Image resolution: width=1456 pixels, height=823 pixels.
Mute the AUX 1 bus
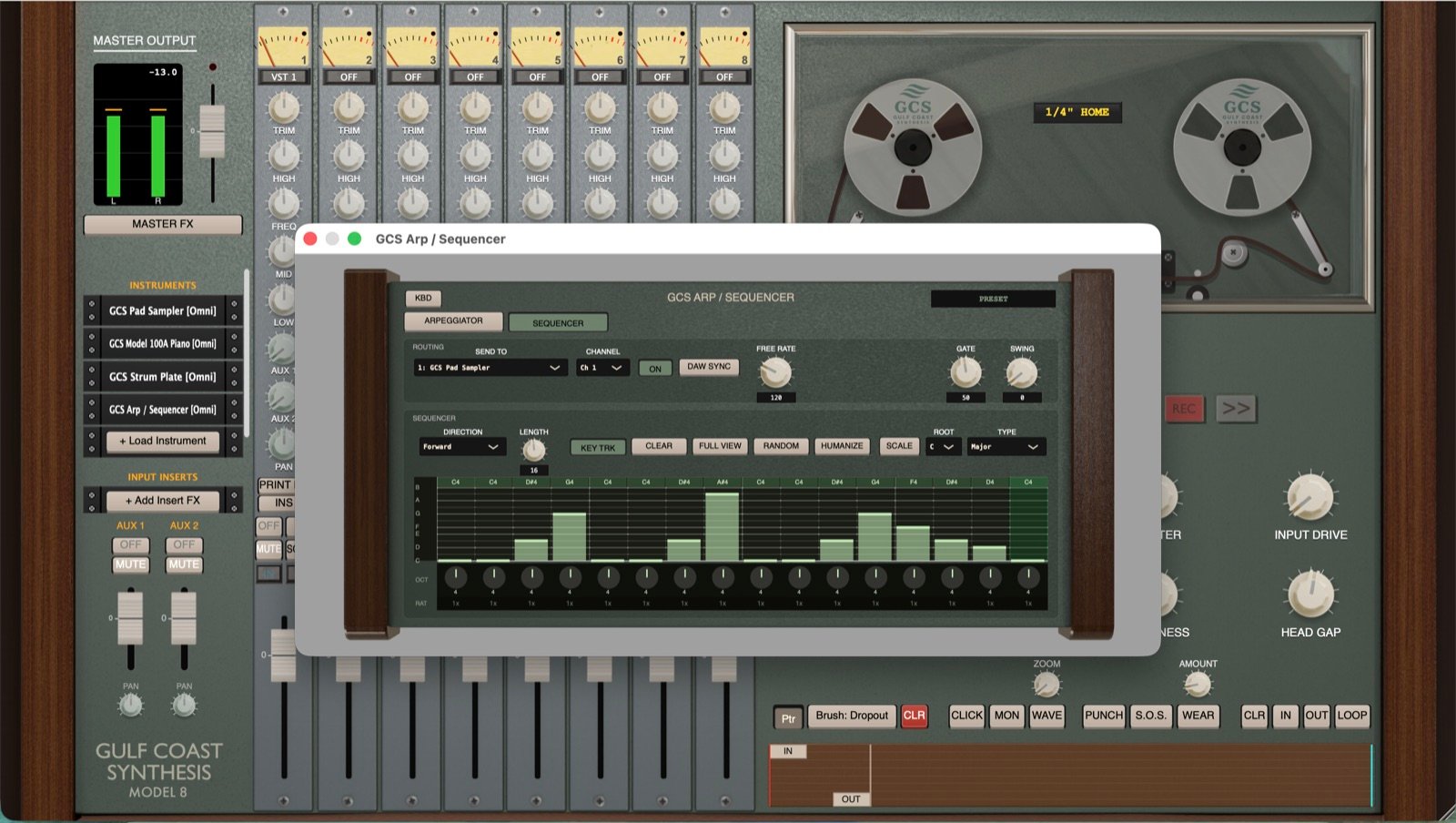pos(131,564)
